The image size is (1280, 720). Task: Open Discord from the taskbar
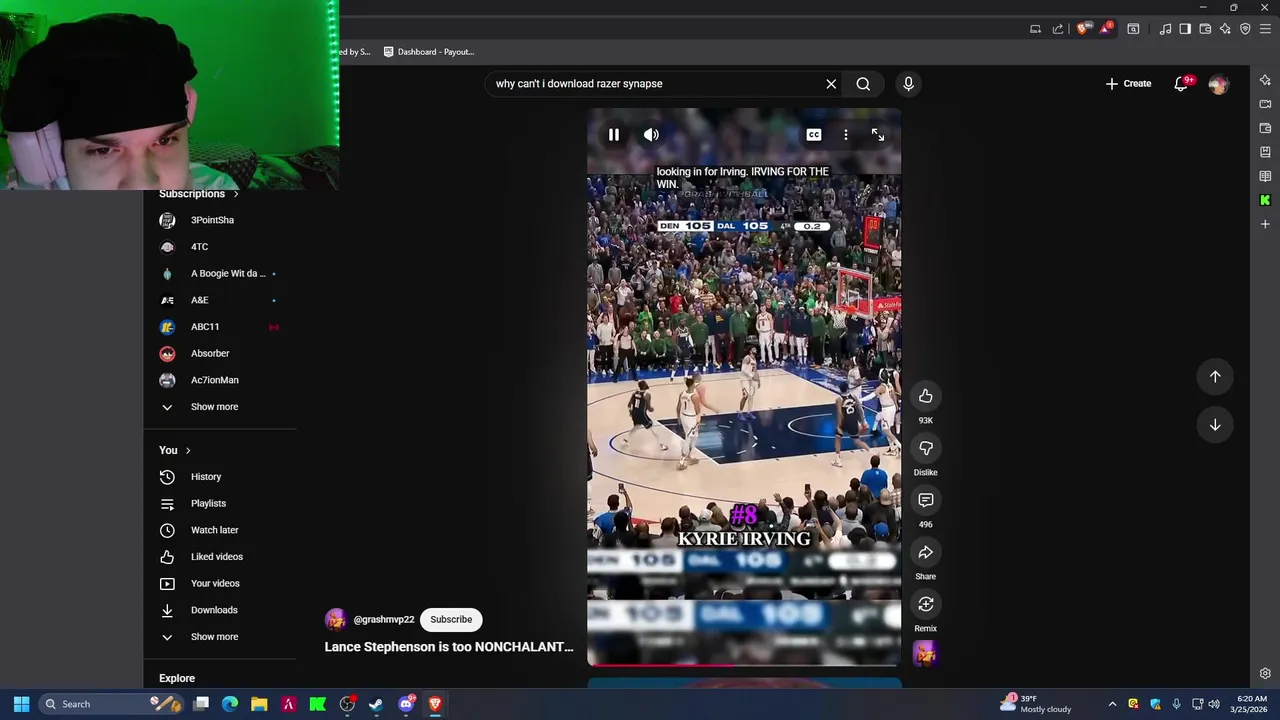pyautogui.click(x=406, y=704)
